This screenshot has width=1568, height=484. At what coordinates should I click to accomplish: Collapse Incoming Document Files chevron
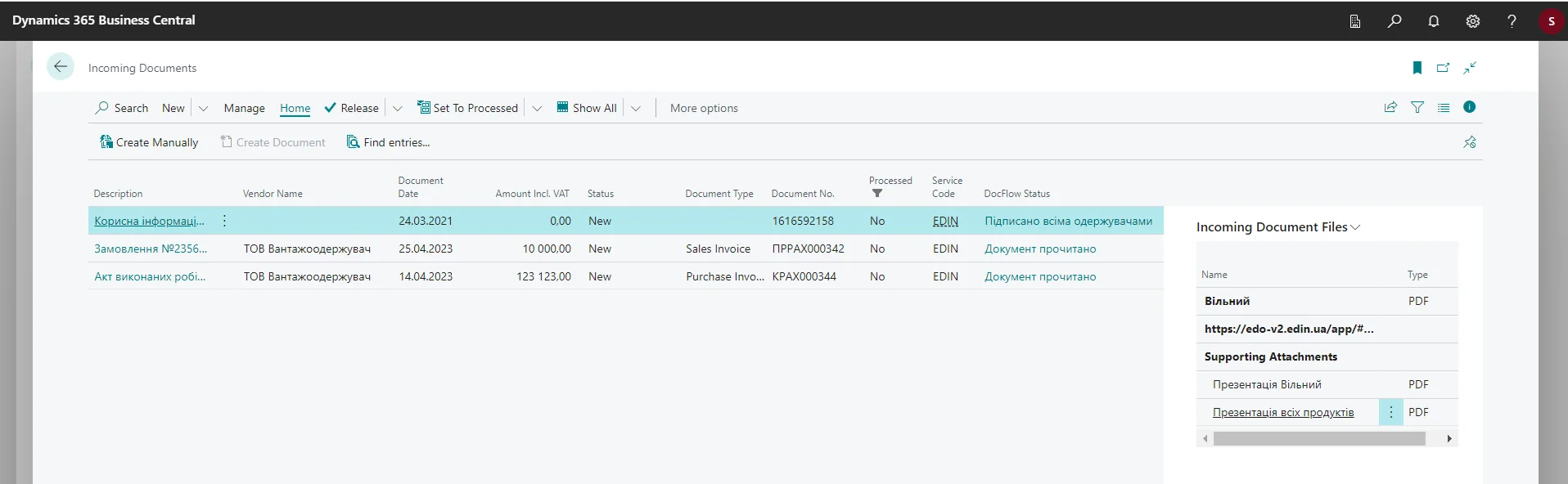click(1356, 227)
